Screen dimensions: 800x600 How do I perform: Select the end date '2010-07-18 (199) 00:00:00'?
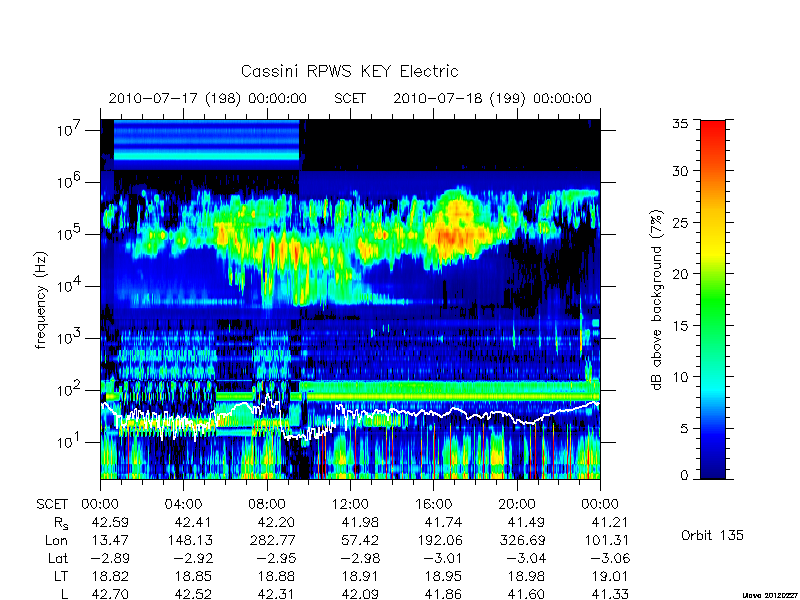(x=492, y=98)
